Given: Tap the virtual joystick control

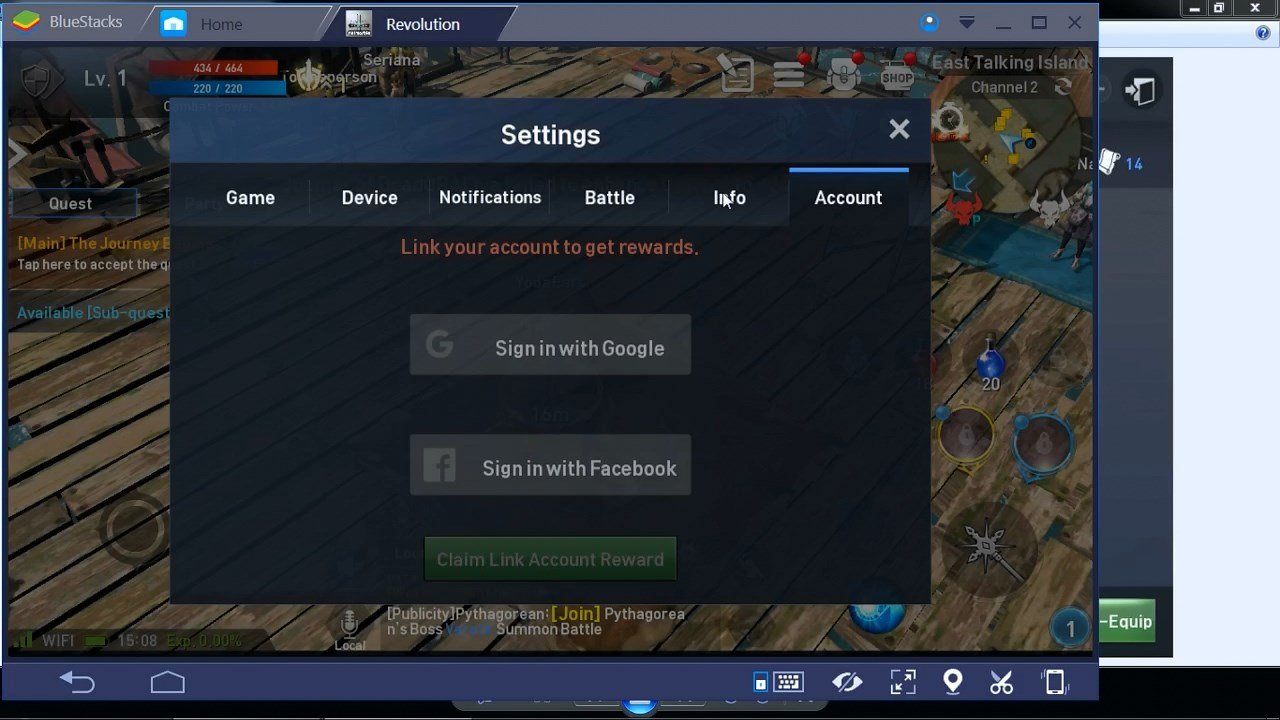Looking at the screenshot, I should 133,527.
